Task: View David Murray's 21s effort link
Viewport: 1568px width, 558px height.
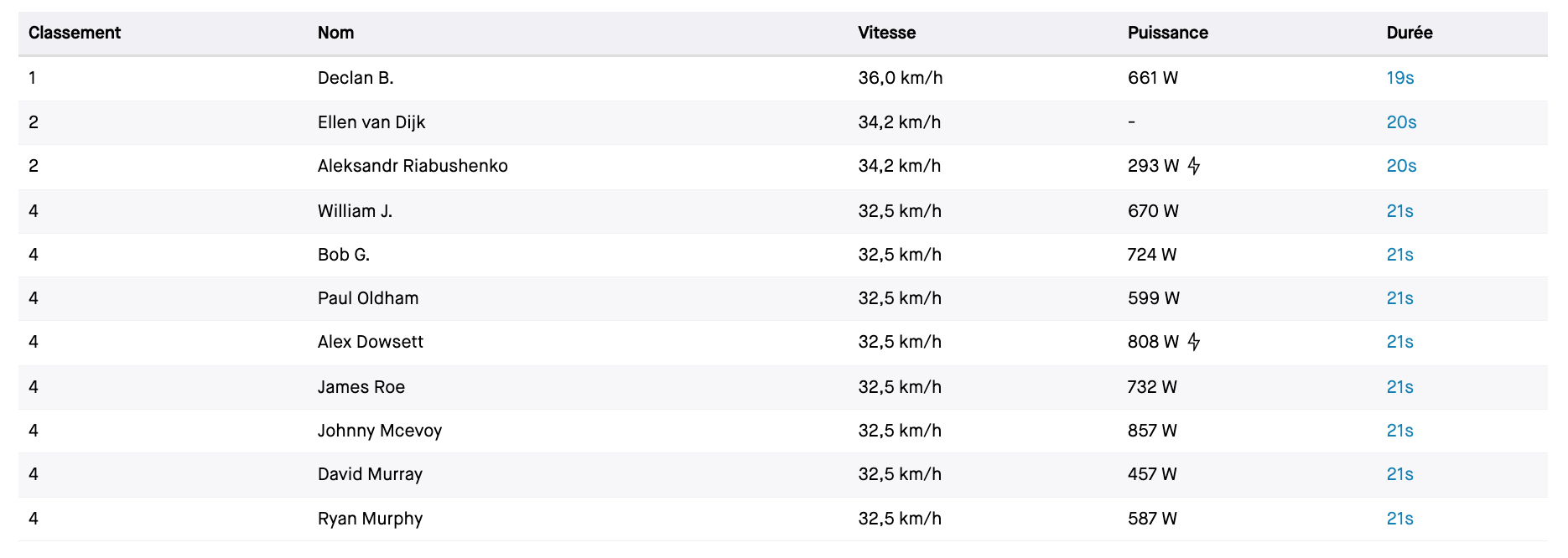Action: [x=1399, y=474]
